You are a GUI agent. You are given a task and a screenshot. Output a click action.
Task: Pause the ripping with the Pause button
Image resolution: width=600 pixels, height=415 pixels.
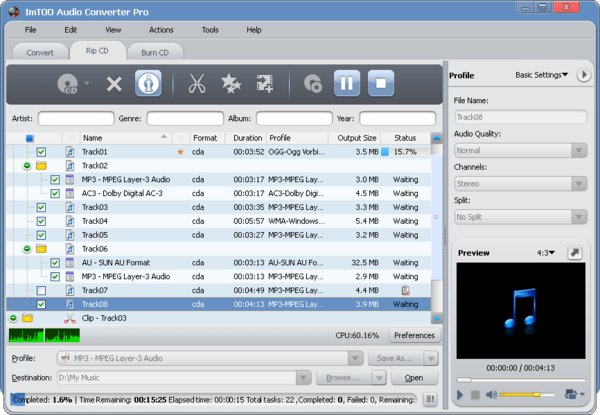tap(346, 83)
